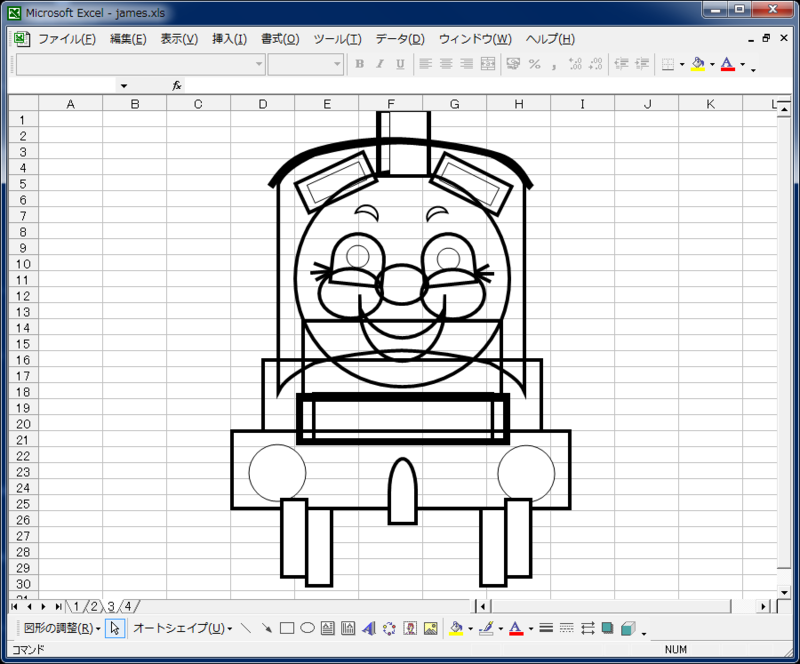Toggle Align Right
The height and width of the screenshot is (664, 800).
[x=466, y=64]
